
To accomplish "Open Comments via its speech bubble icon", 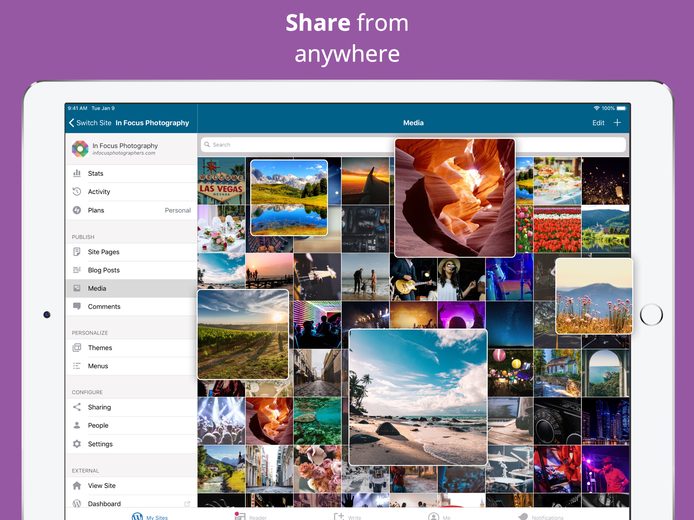I will [x=77, y=306].
